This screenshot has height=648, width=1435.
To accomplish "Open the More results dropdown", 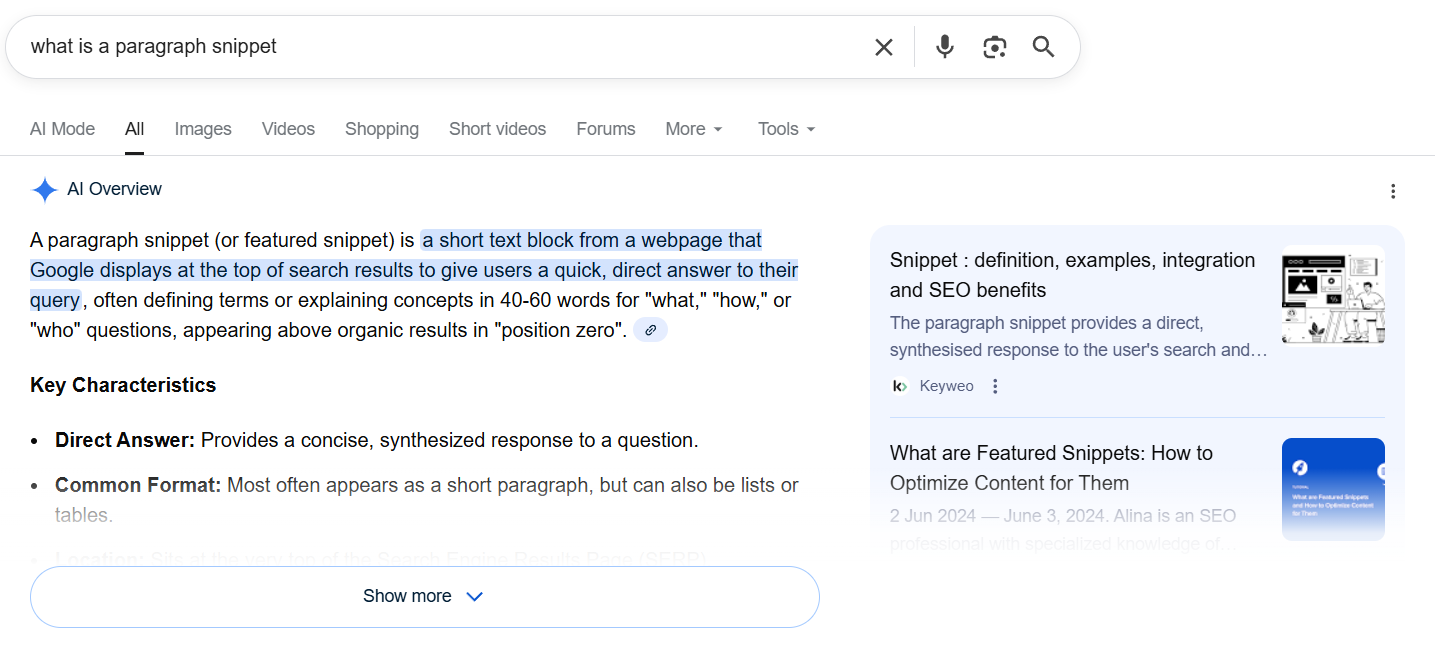I will click(x=693, y=128).
